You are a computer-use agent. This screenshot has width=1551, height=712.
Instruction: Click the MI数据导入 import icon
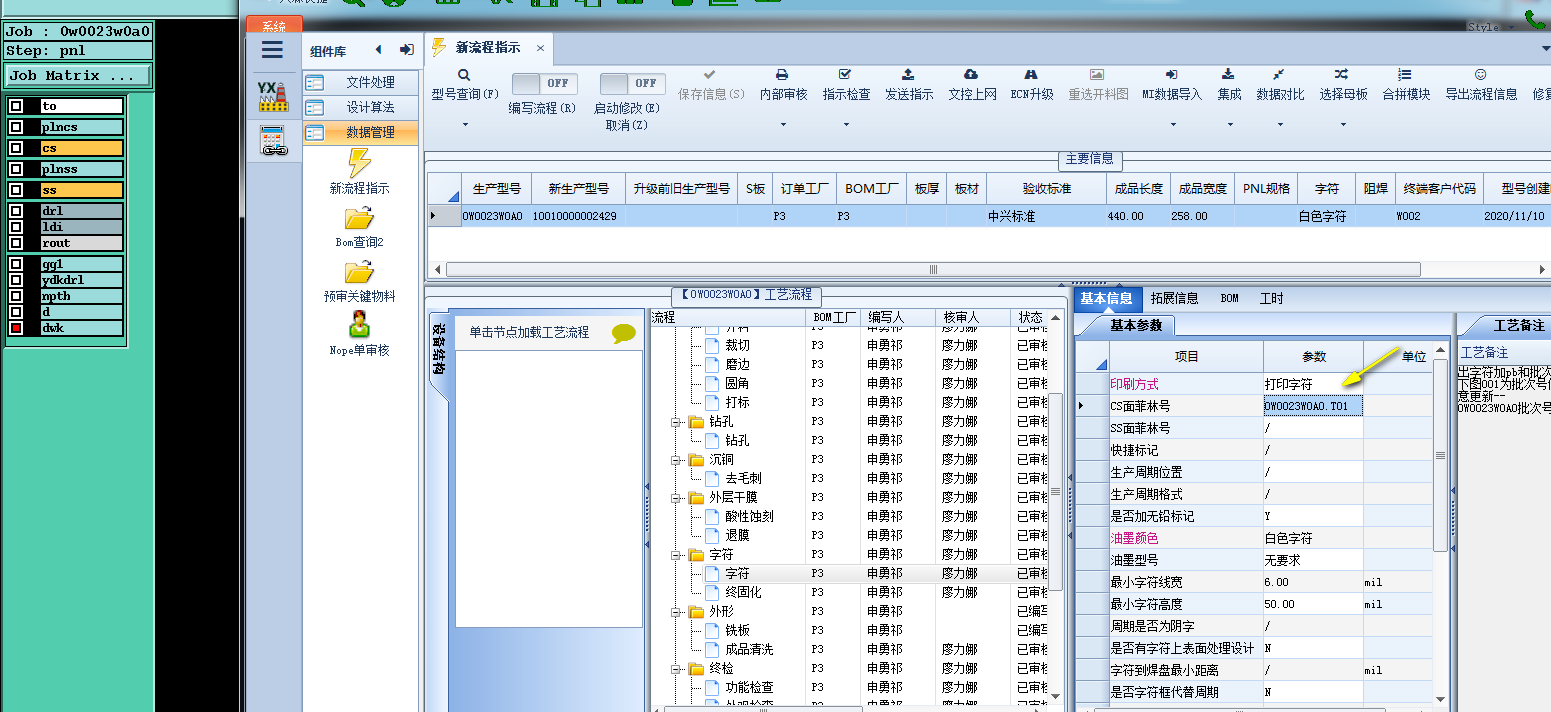pos(1172,75)
